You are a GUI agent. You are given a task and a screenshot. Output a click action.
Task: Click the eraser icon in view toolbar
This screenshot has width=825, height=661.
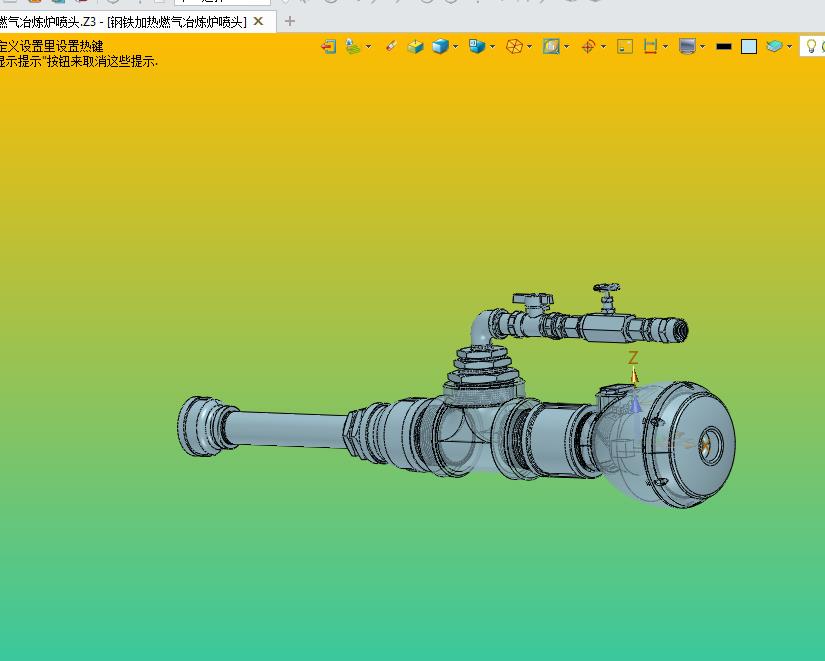click(391, 46)
